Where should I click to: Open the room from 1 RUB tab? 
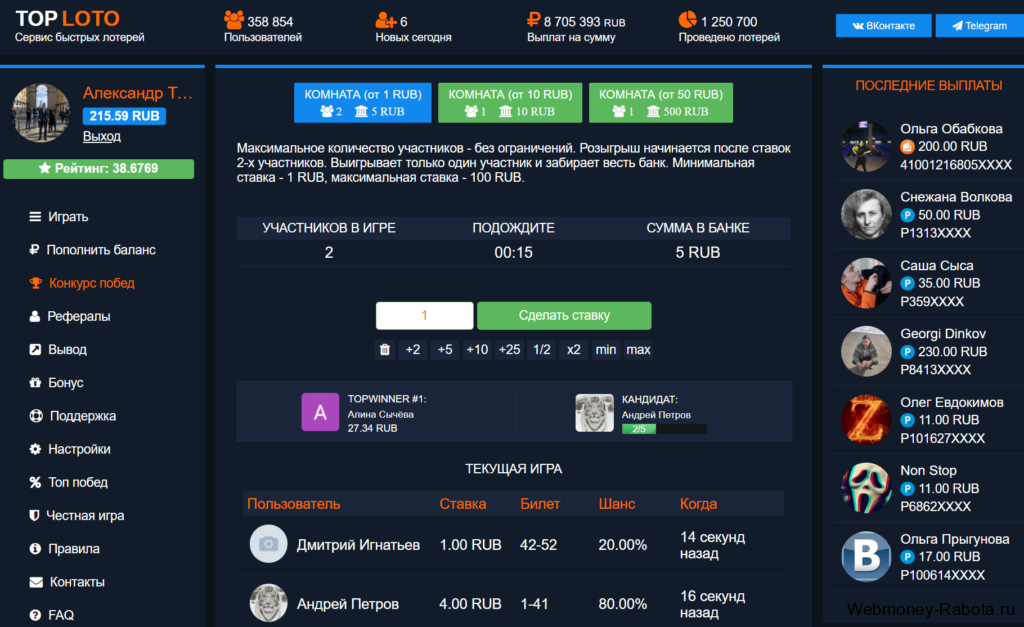coord(362,103)
